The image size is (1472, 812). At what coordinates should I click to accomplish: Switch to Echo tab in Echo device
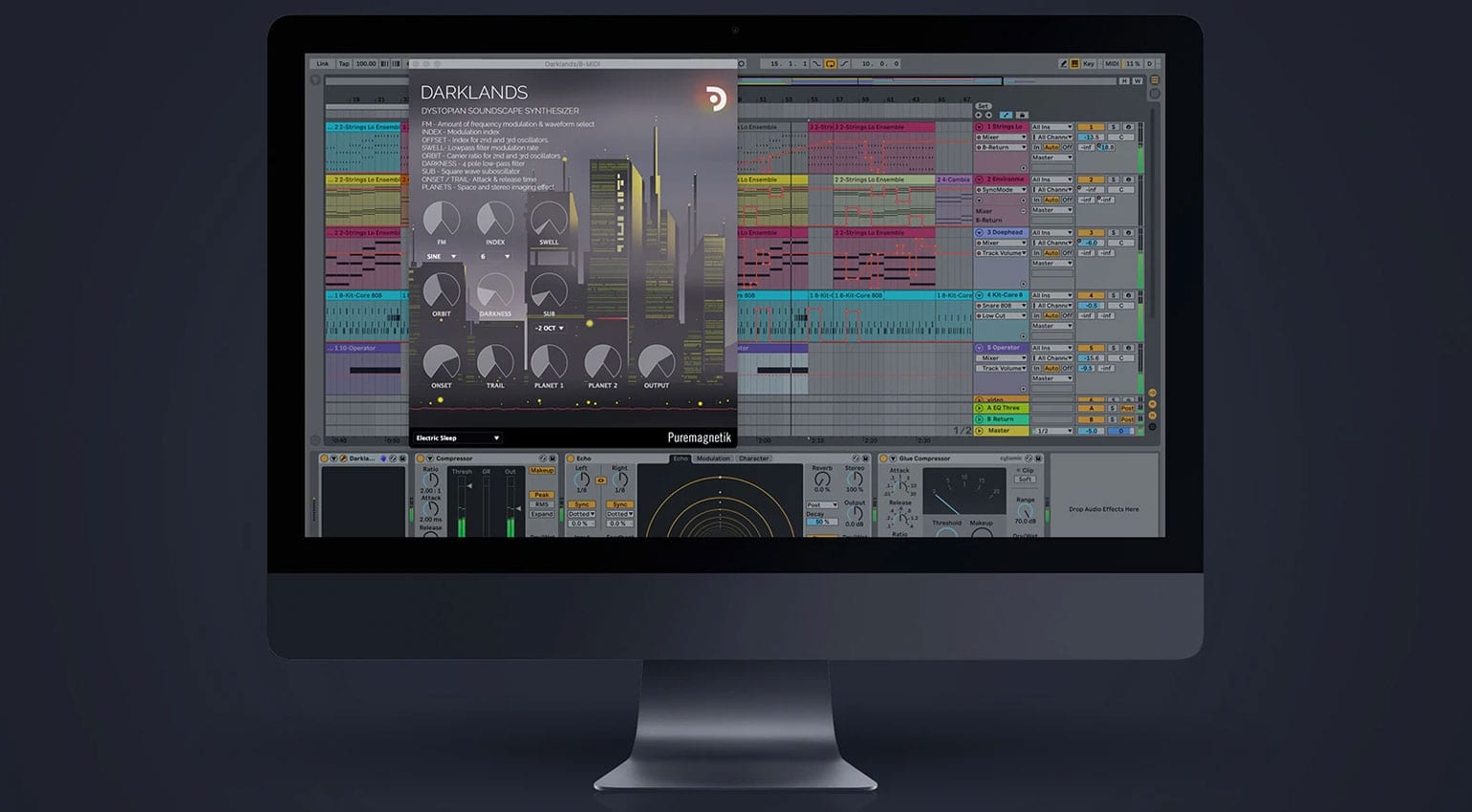681,459
